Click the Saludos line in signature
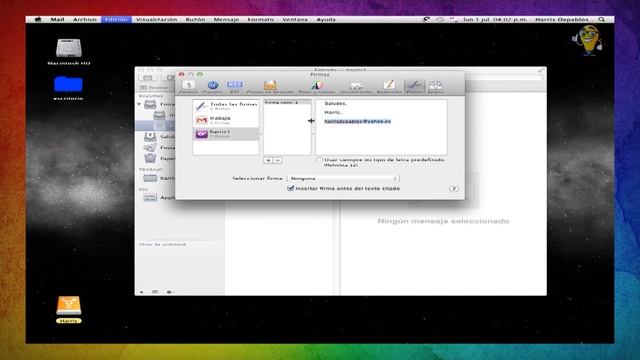The width and height of the screenshot is (640, 360). coord(335,104)
